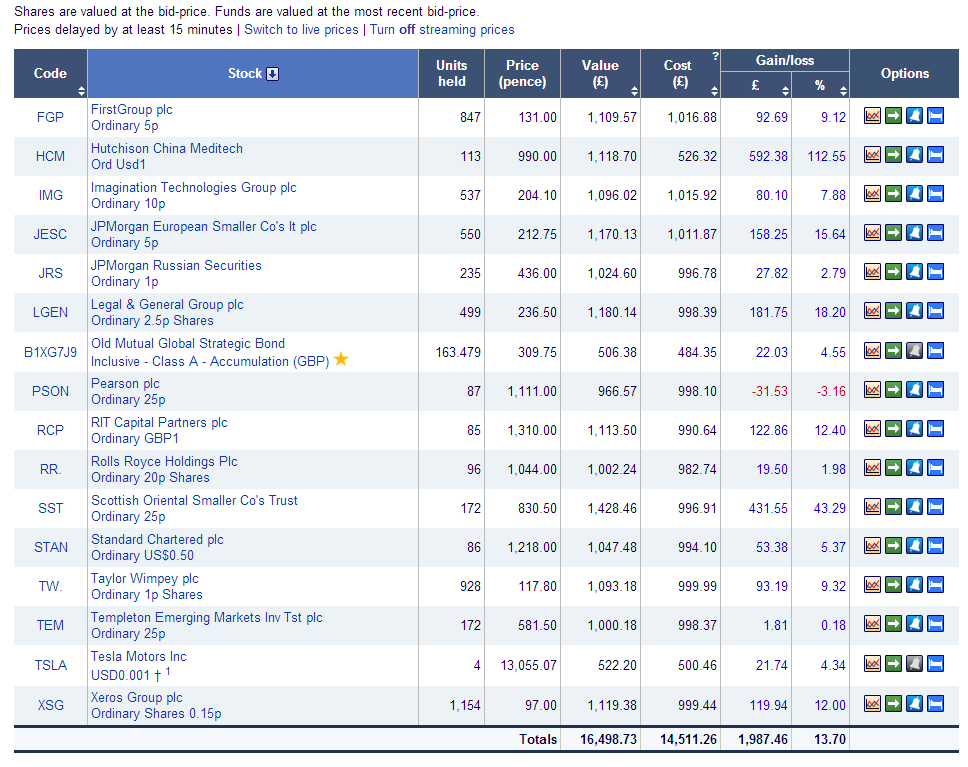
Task: Click the down-arrow sort indicator beside Stock
Action: tap(272, 74)
